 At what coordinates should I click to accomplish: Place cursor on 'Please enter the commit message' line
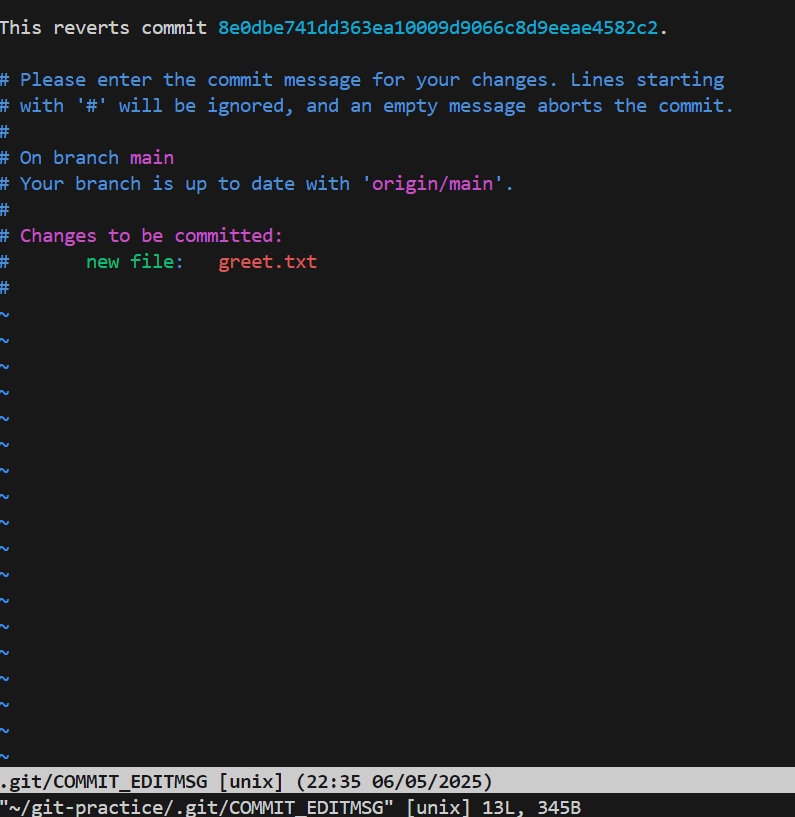(x=362, y=80)
